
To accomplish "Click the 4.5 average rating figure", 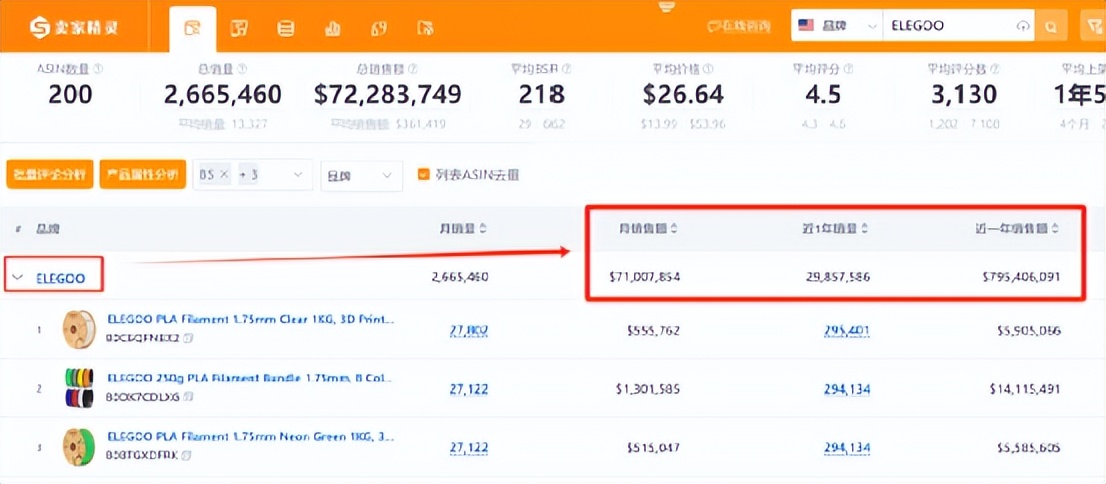I will click(822, 95).
